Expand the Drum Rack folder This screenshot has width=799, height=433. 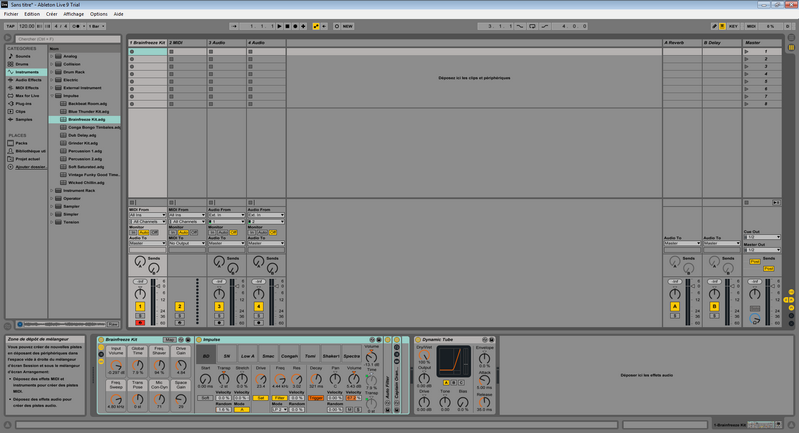tap(51, 72)
